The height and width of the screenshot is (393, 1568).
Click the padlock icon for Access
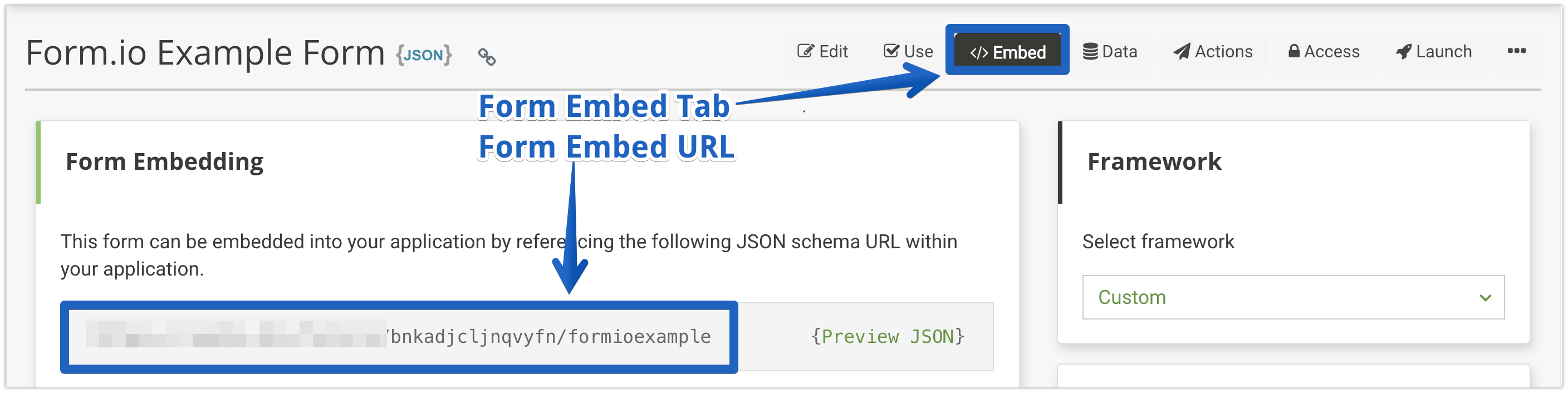(1293, 51)
